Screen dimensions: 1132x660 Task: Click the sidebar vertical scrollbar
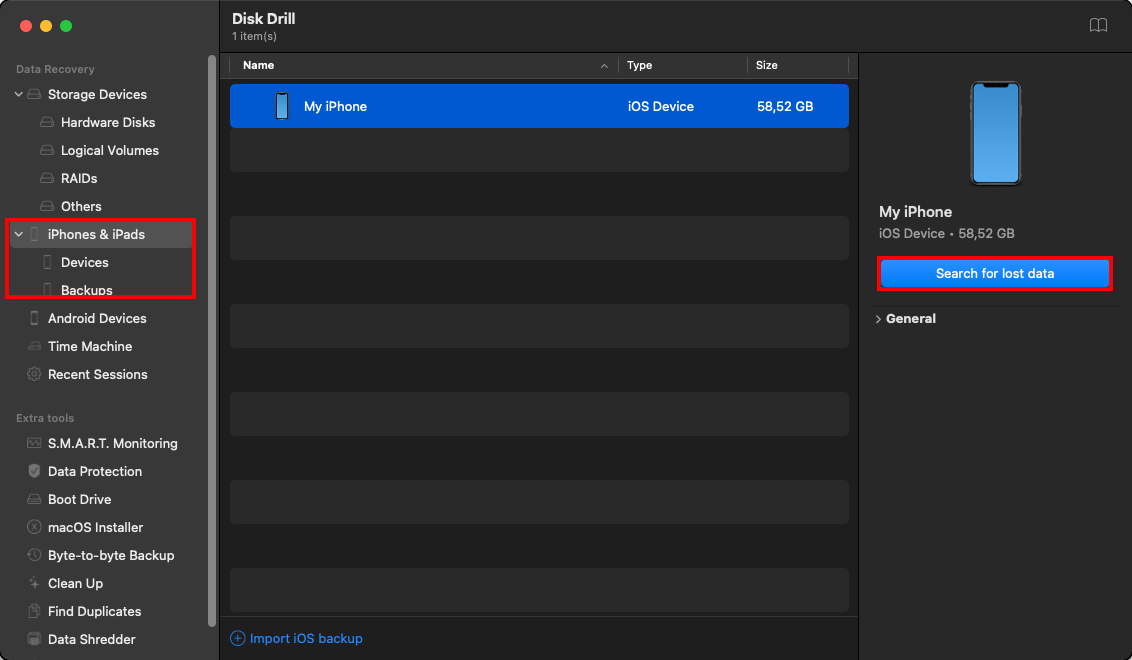point(212,341)
